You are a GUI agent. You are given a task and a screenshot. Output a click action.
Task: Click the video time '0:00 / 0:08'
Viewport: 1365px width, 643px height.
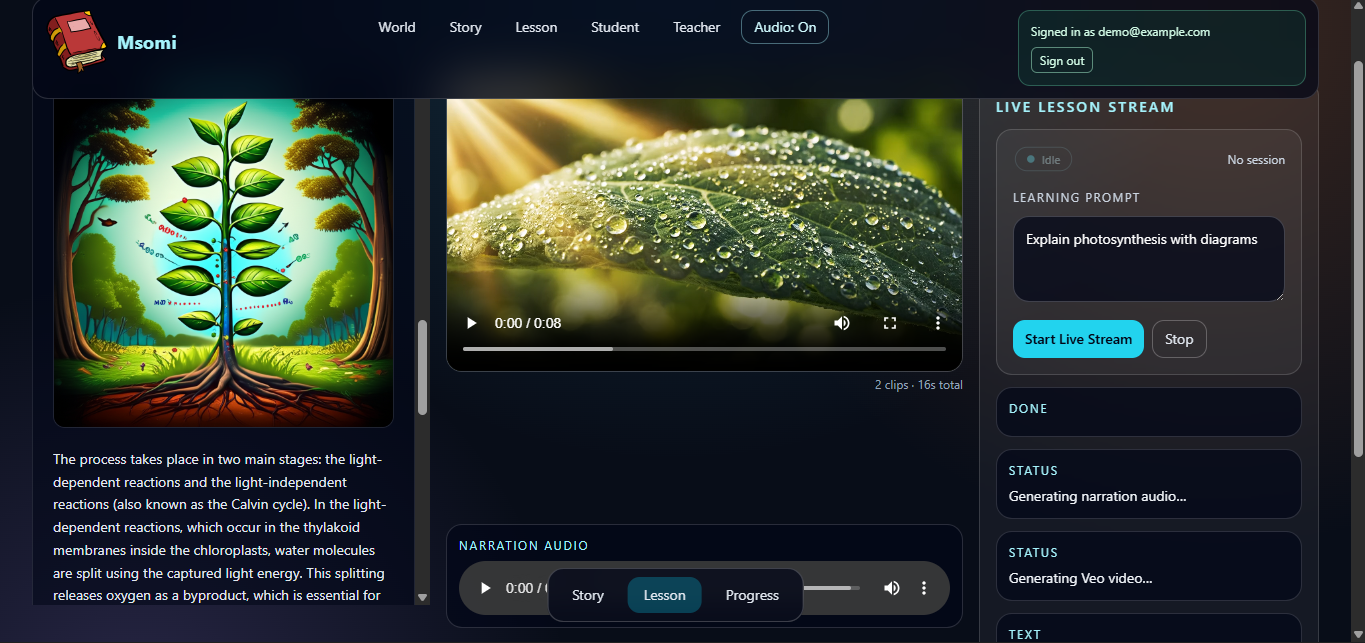pyautogui.click(x=528, y=323)
